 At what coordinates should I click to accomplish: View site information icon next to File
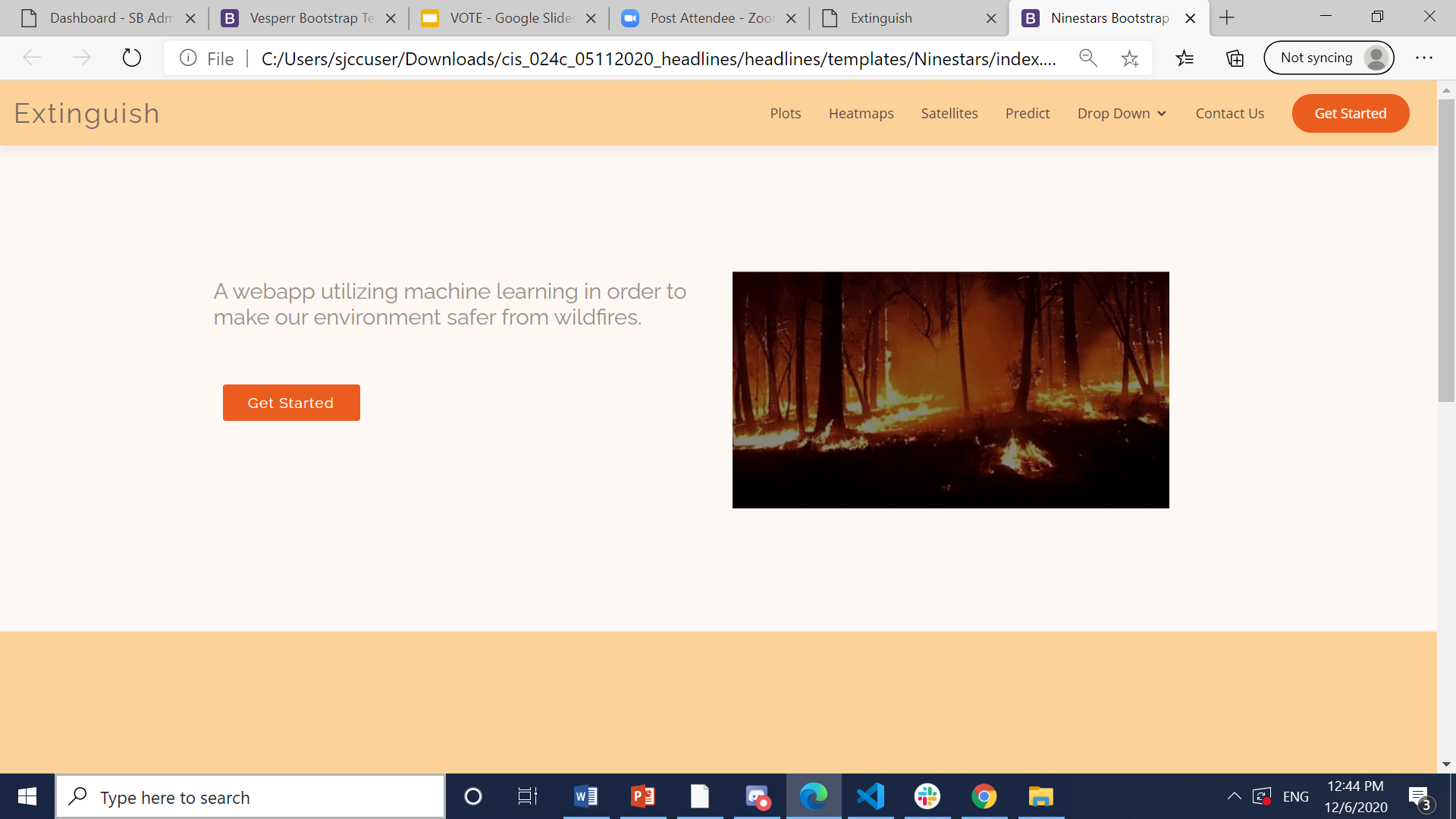tap(188, 58)
